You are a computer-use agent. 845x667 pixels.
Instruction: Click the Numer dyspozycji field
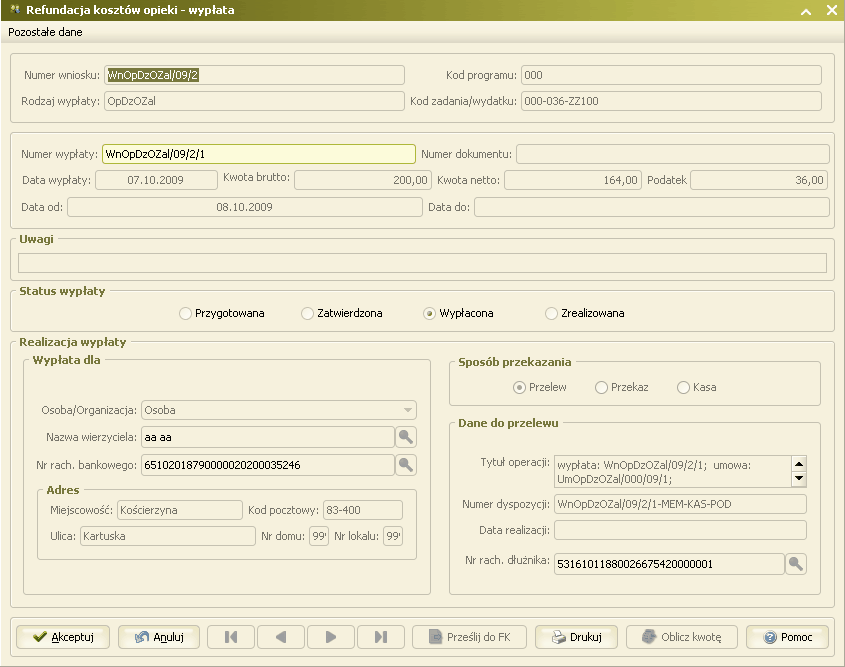pos(680,504)
